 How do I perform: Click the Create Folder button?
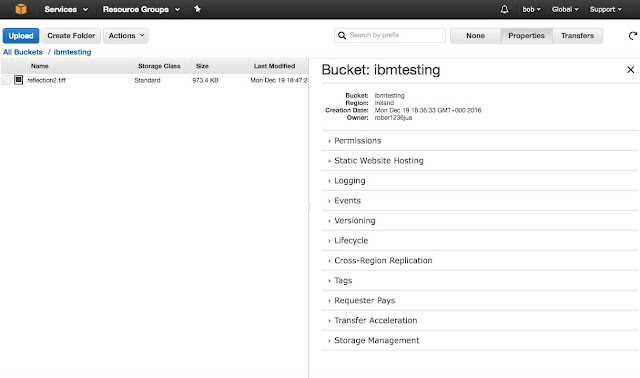coord(71,36)
